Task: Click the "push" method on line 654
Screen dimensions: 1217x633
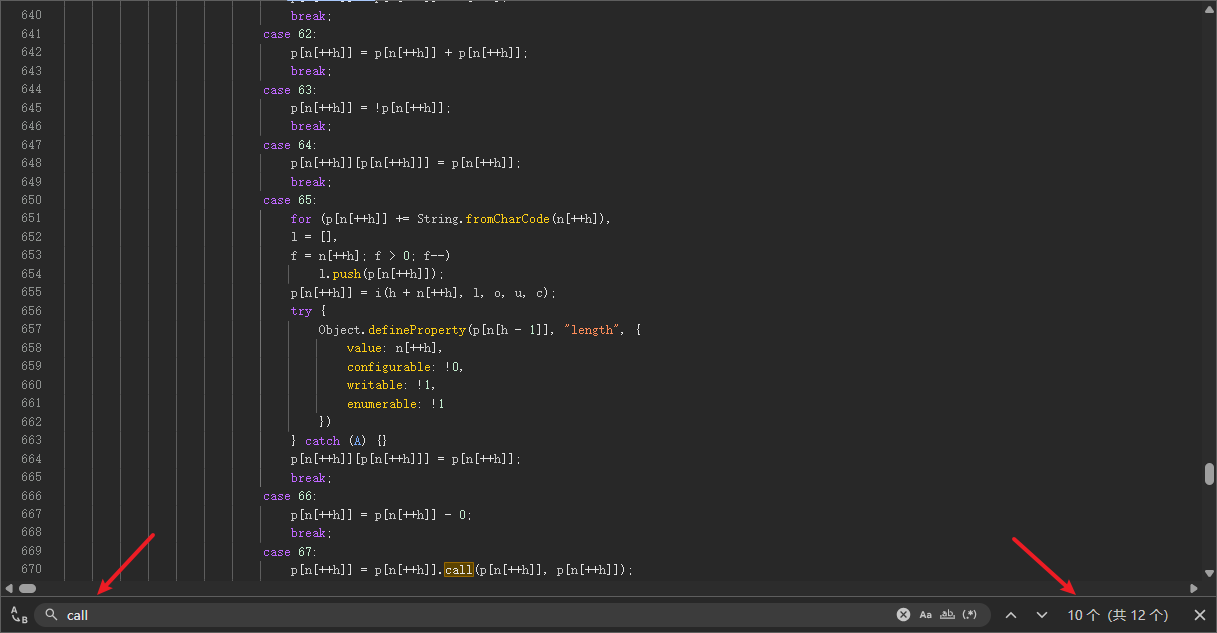Action: point(347,274)
